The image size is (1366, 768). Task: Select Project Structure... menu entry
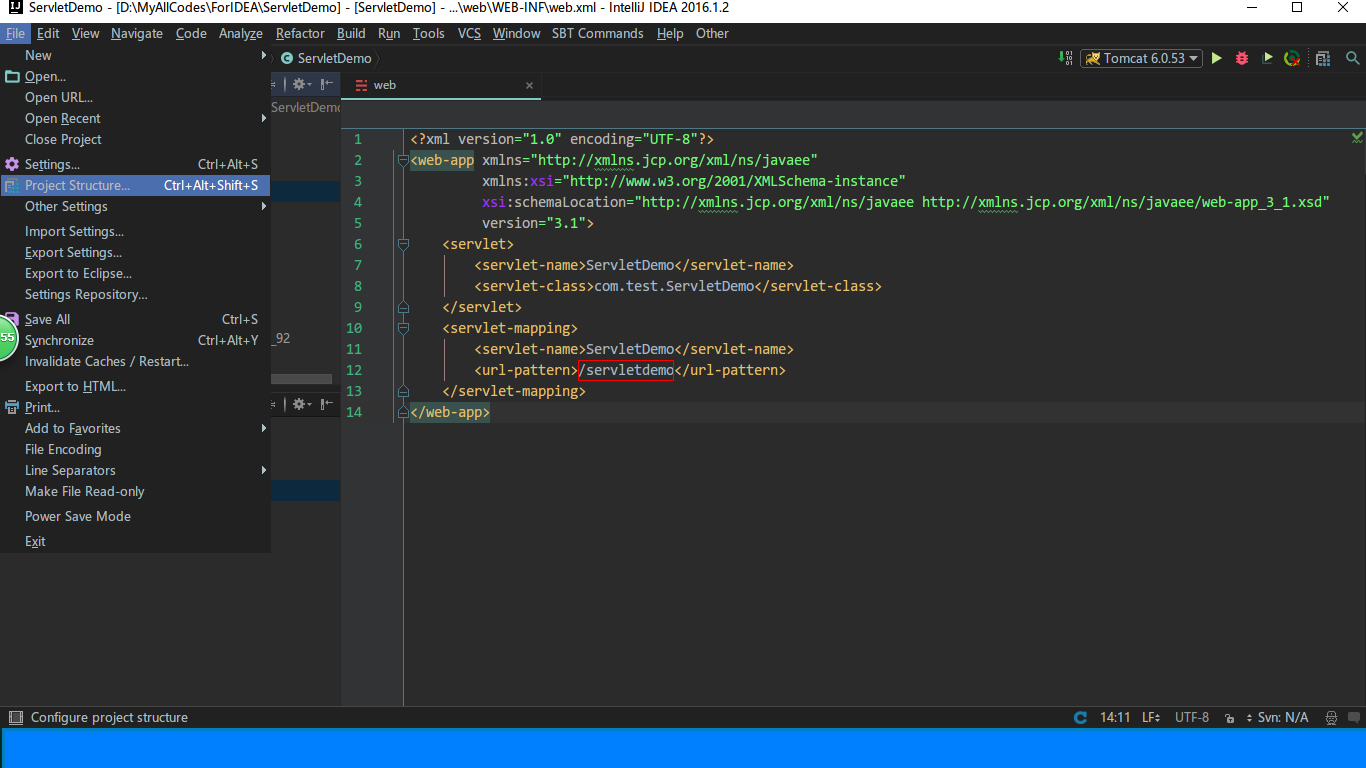135,185
